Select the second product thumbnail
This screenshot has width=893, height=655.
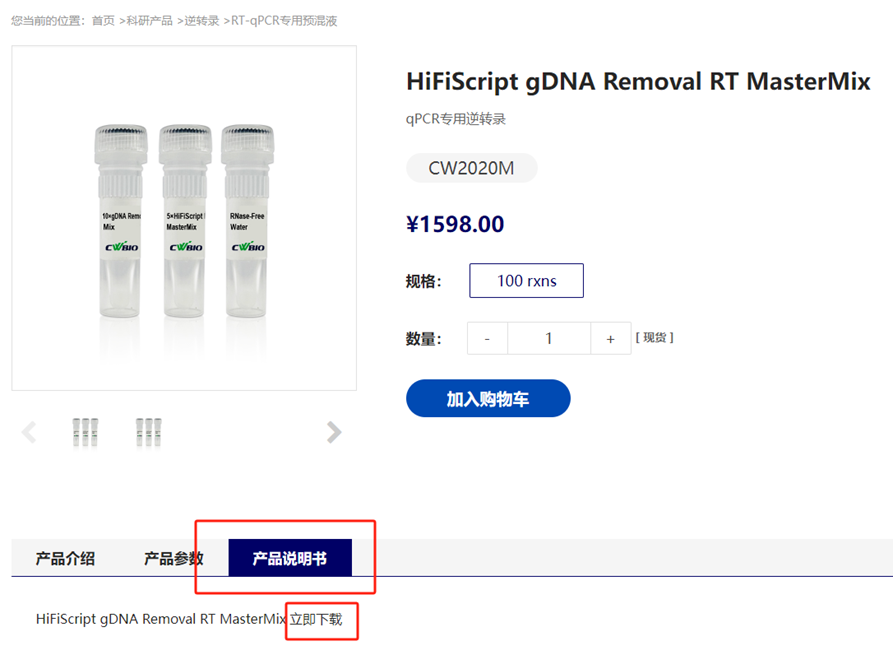(x=149, y=432)
